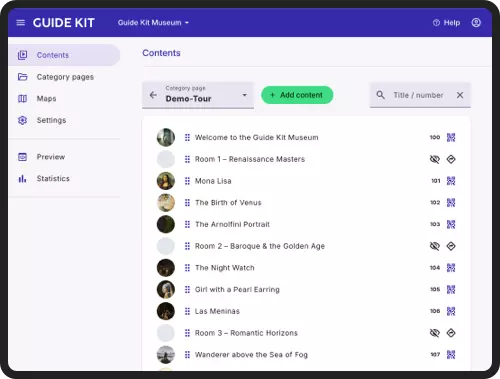The width and height of the screenshot is (500, 379).
Task: Grab drag handle of Room 2 – Baroque row
Action: click(x=187, y=246)
